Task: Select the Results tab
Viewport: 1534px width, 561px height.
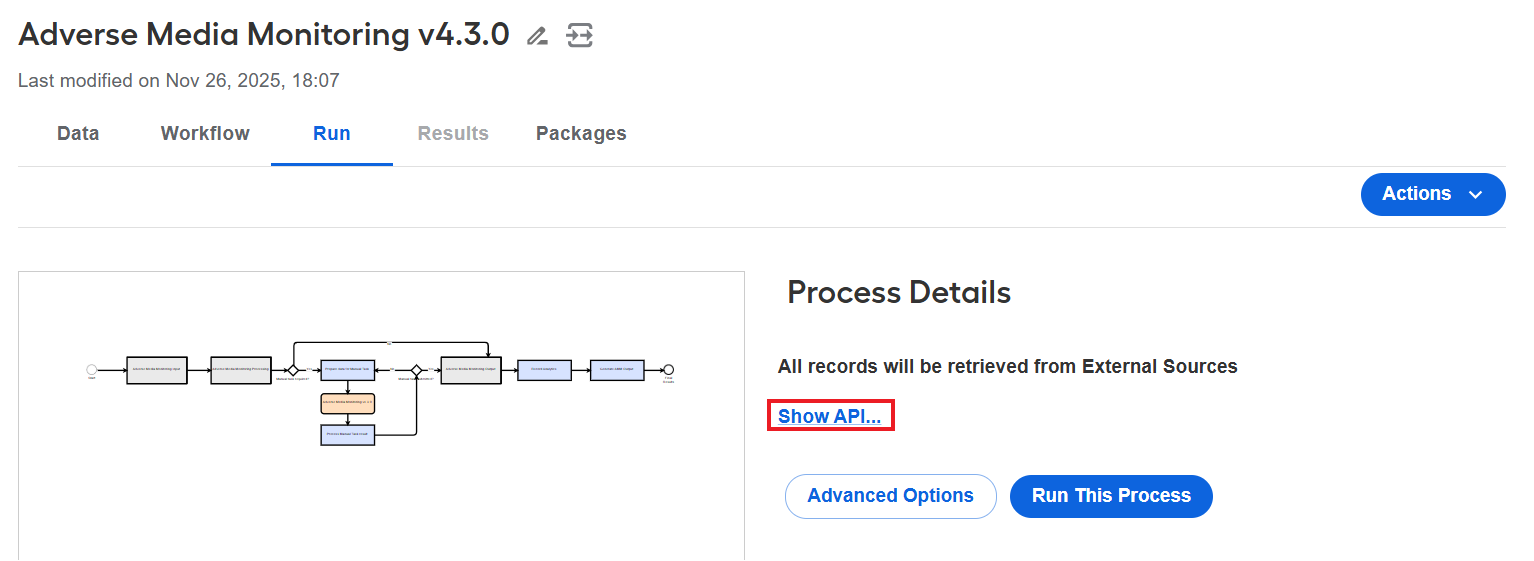Action: [453, 134]
